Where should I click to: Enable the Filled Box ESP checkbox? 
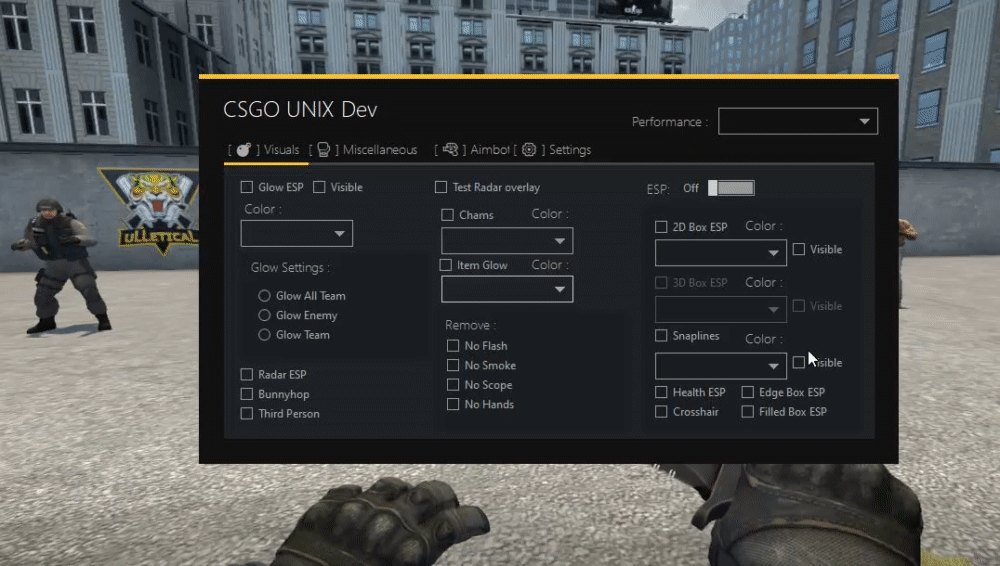pos(747,412)
